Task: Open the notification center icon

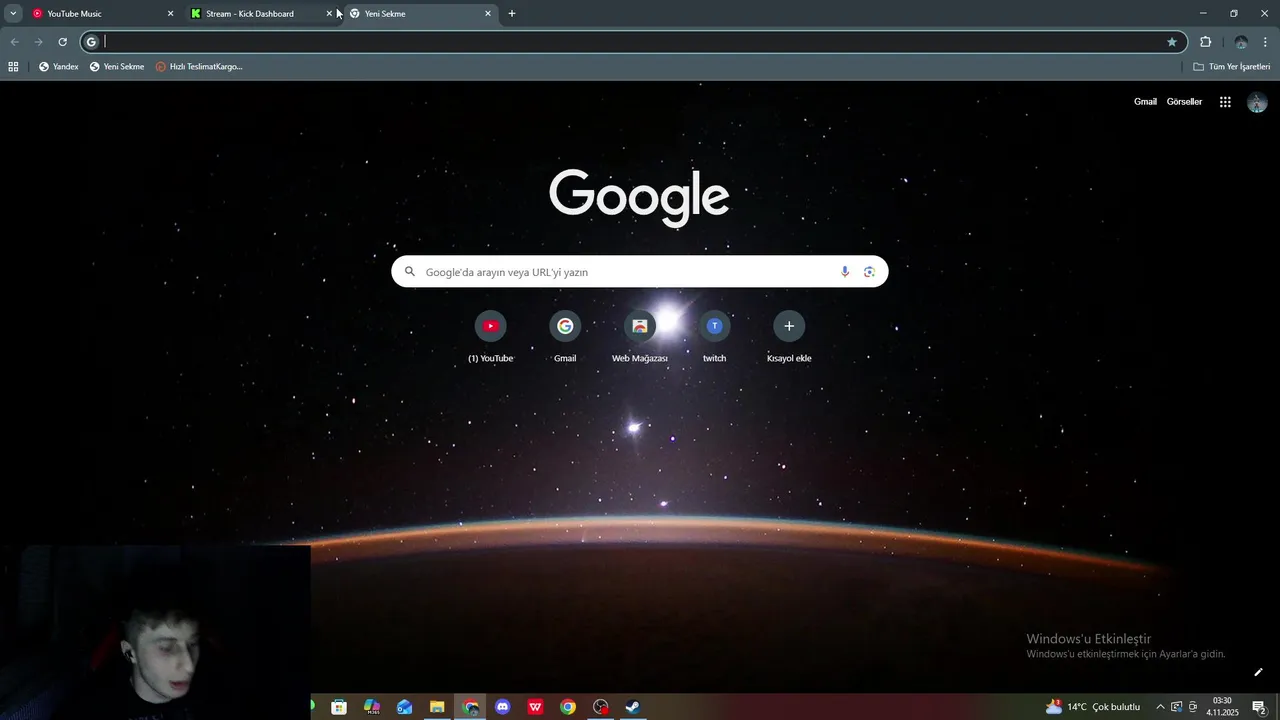Action: (1259, 707)
